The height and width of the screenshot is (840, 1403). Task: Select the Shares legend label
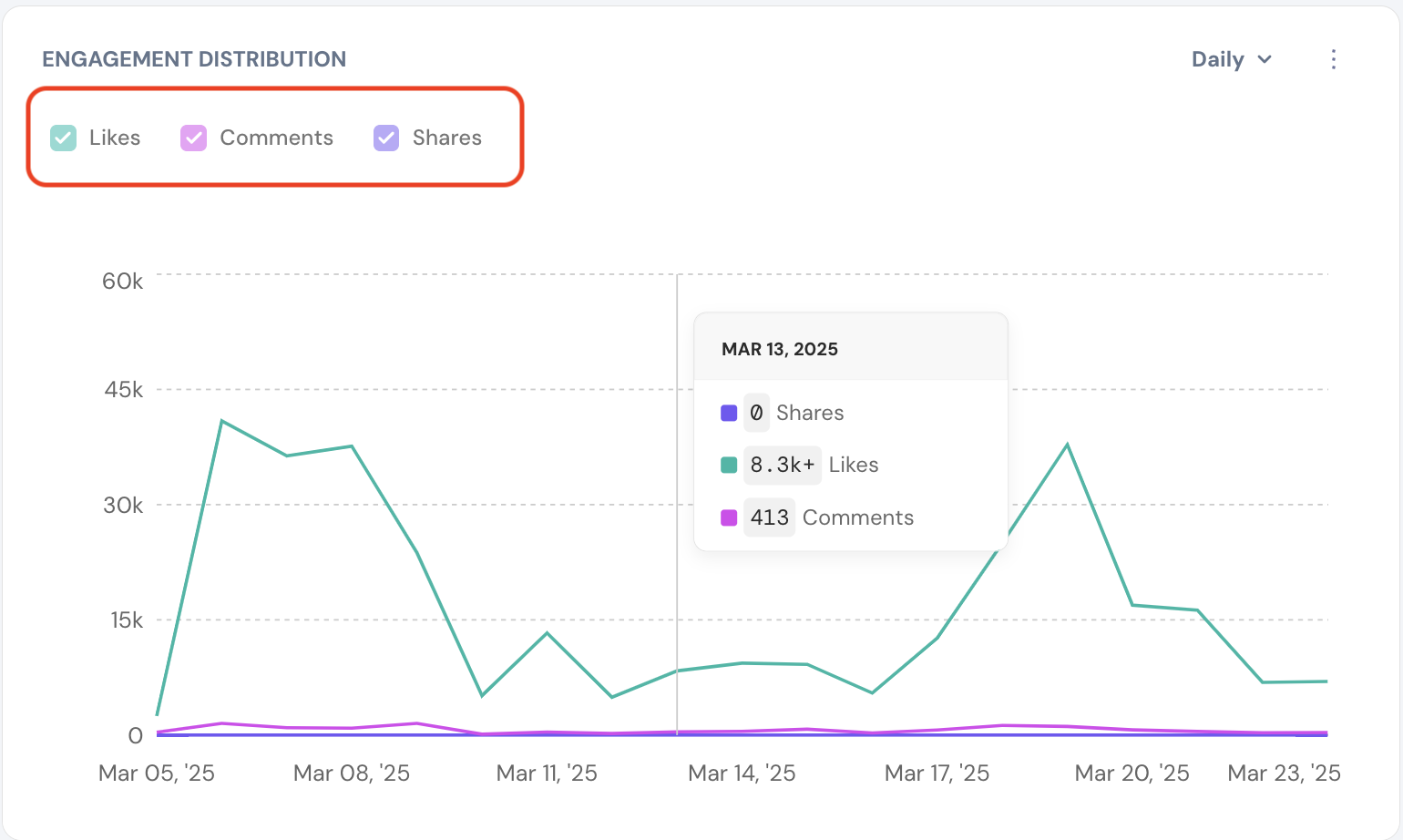click(446, 138)
